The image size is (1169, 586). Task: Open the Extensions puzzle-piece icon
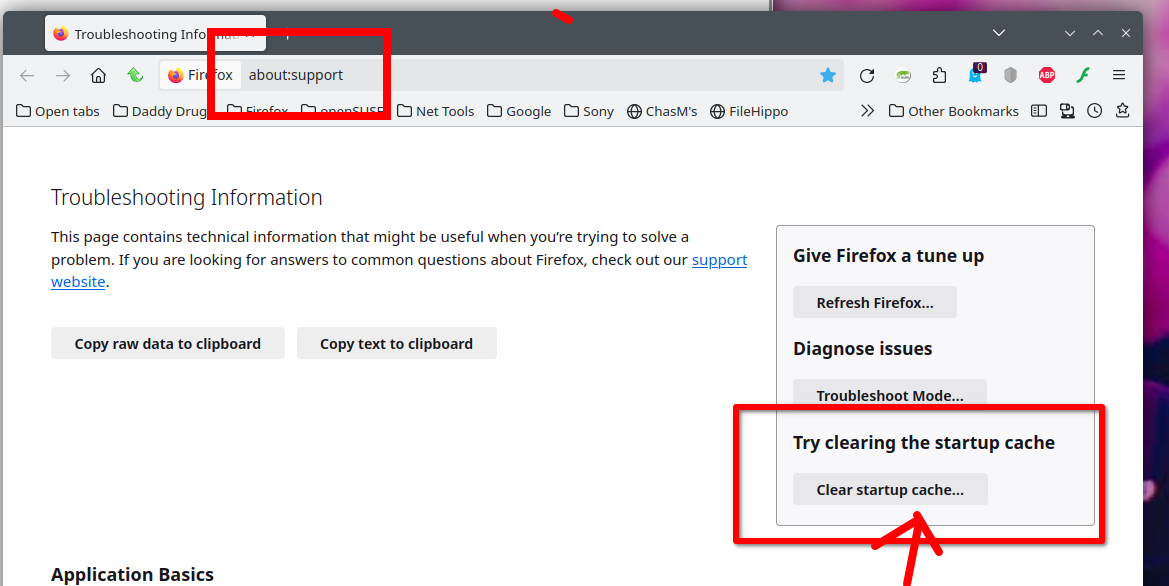[x=939, y=75]
